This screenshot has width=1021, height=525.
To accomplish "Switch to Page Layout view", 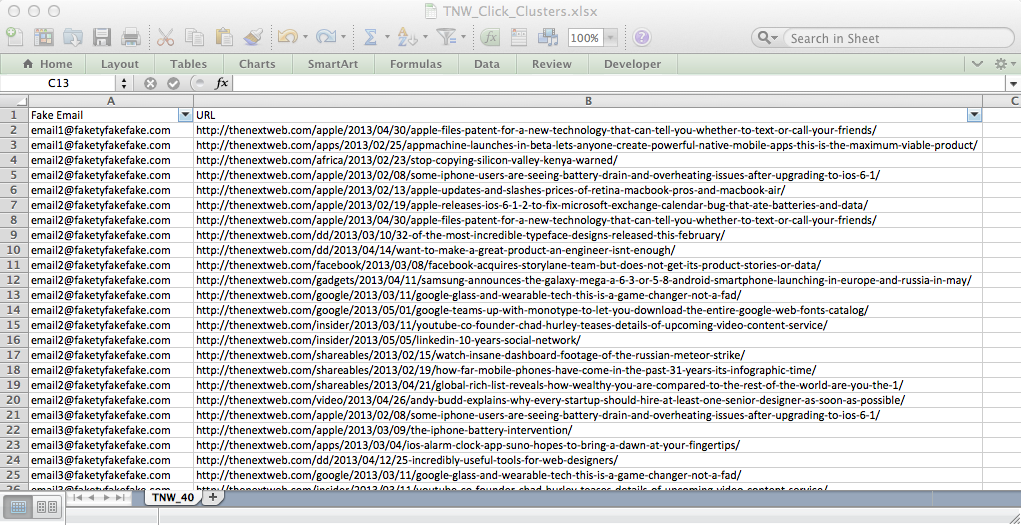I will (47, 507).
